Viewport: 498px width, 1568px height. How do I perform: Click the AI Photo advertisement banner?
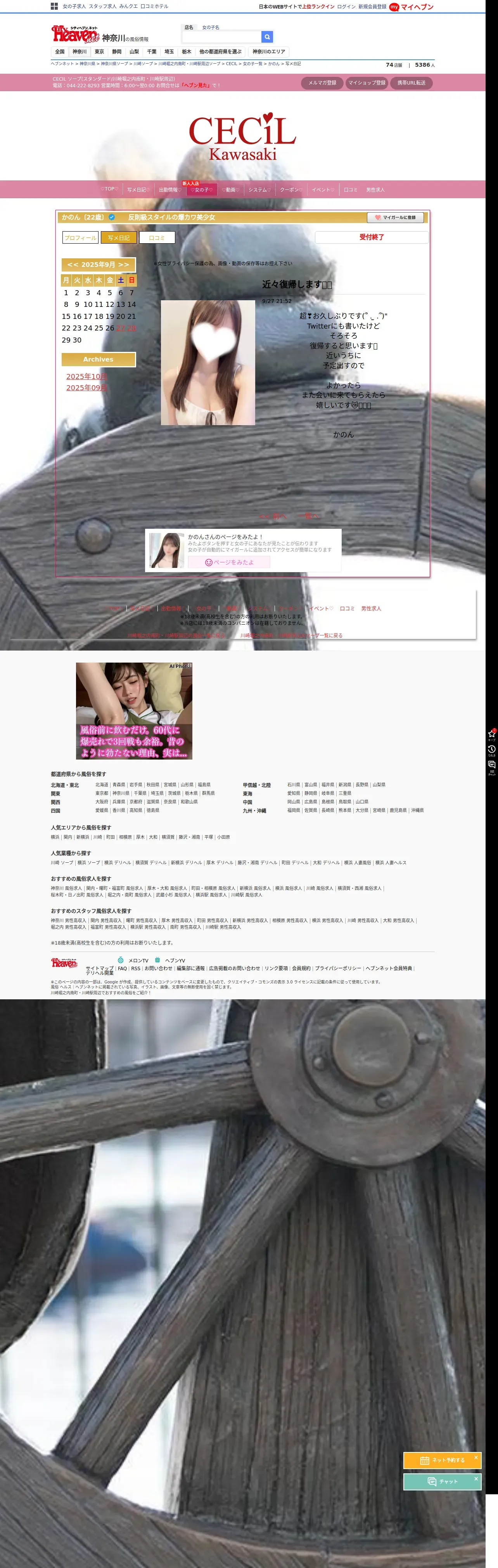click(x=134, y=711)
